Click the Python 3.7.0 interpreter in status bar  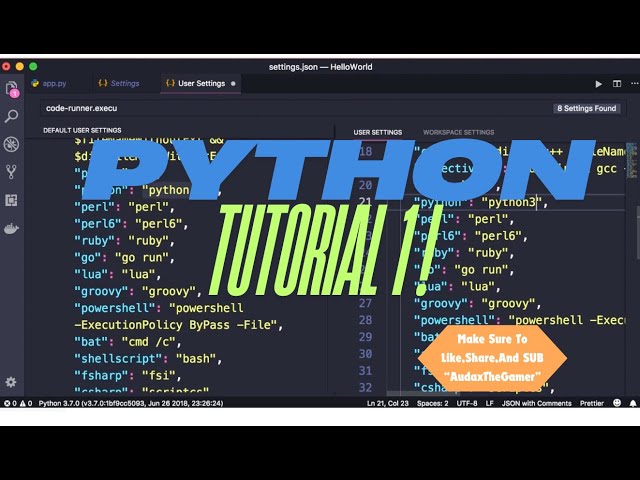coord(131,403)
